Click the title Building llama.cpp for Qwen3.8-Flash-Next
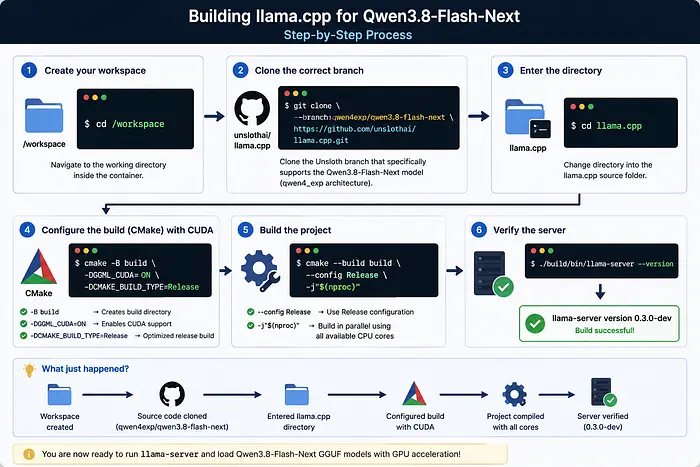Viewport: 700px width, 467px height. [x=354, y=16]
